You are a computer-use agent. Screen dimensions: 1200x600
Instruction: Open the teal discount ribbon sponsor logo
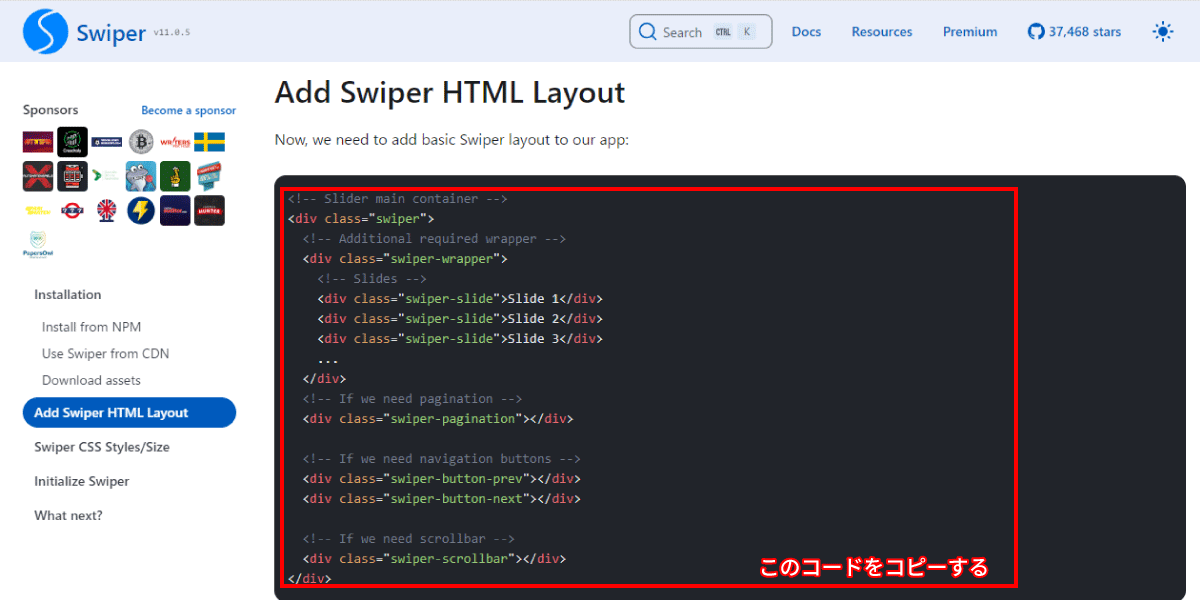point(209,176)
